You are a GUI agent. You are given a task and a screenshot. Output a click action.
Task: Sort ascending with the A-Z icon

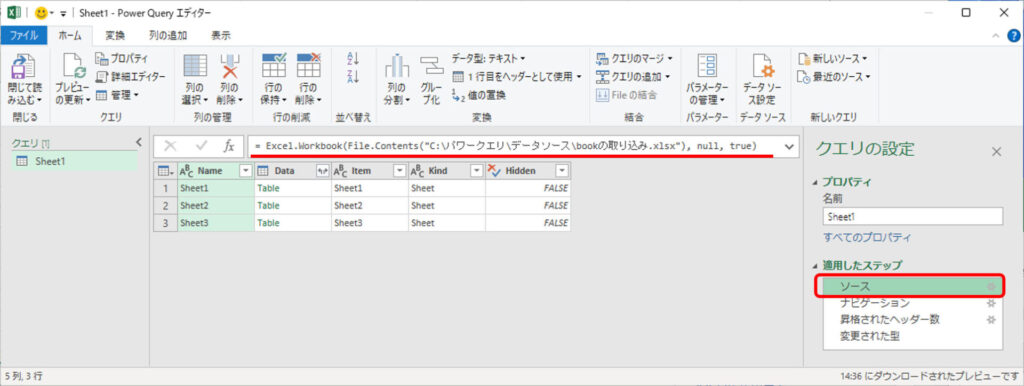(x=353, y=59)
